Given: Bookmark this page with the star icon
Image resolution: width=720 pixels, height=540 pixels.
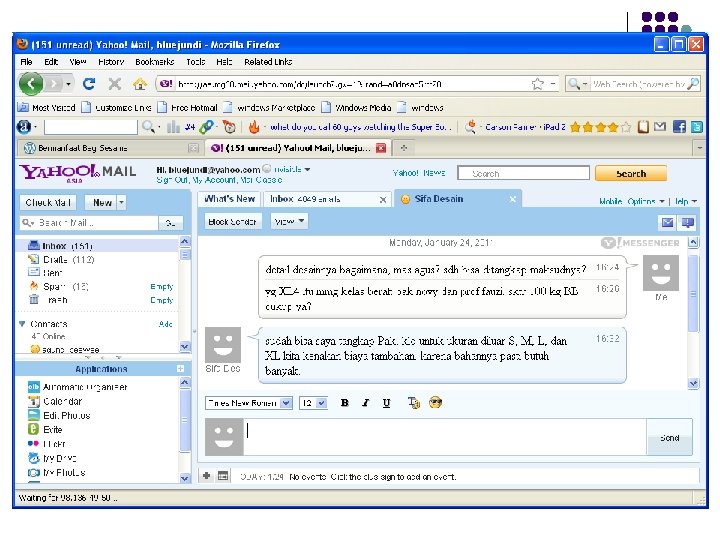Looking at the screenshot, I should [x=537, y=84].
